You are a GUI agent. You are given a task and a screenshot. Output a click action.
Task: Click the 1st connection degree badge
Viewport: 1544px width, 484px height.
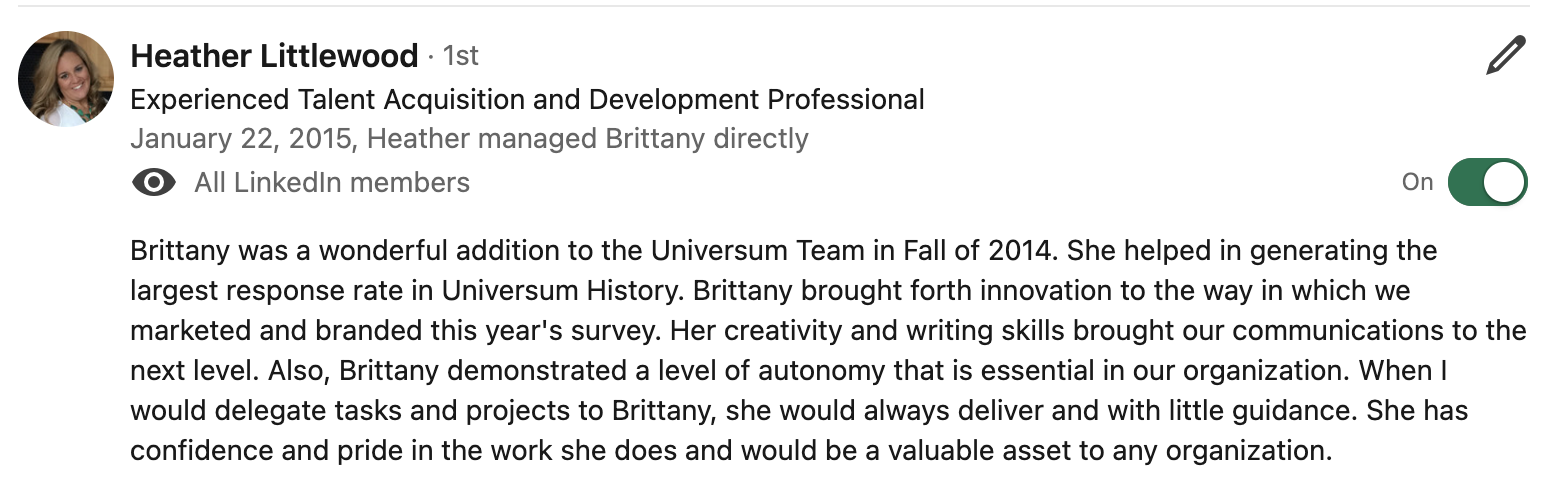point(461,56)
